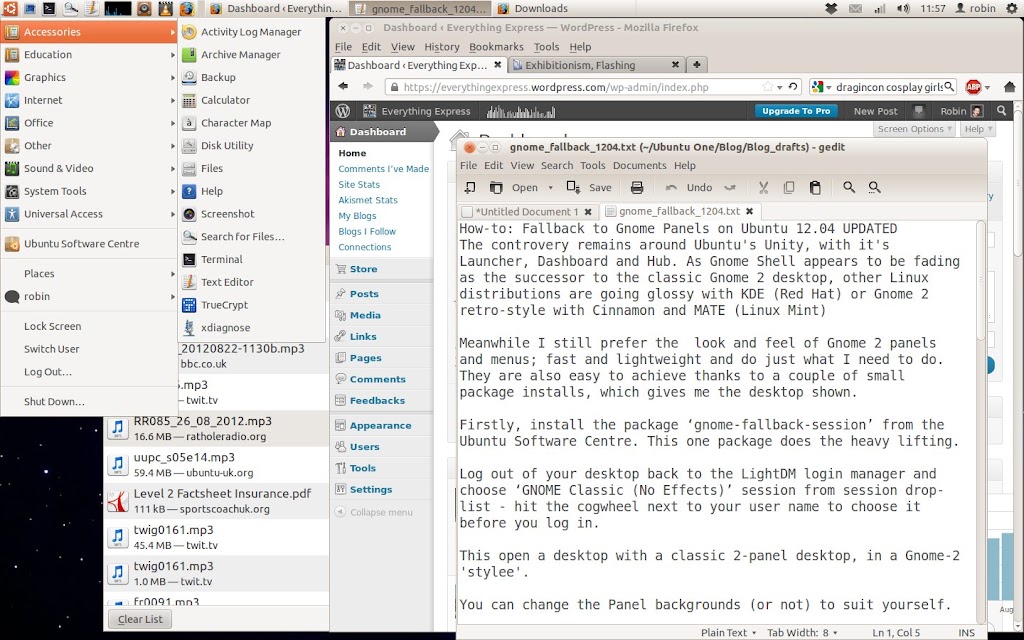
Task: Click the gedit Find magnifier icon
Action: coord(848,187)
